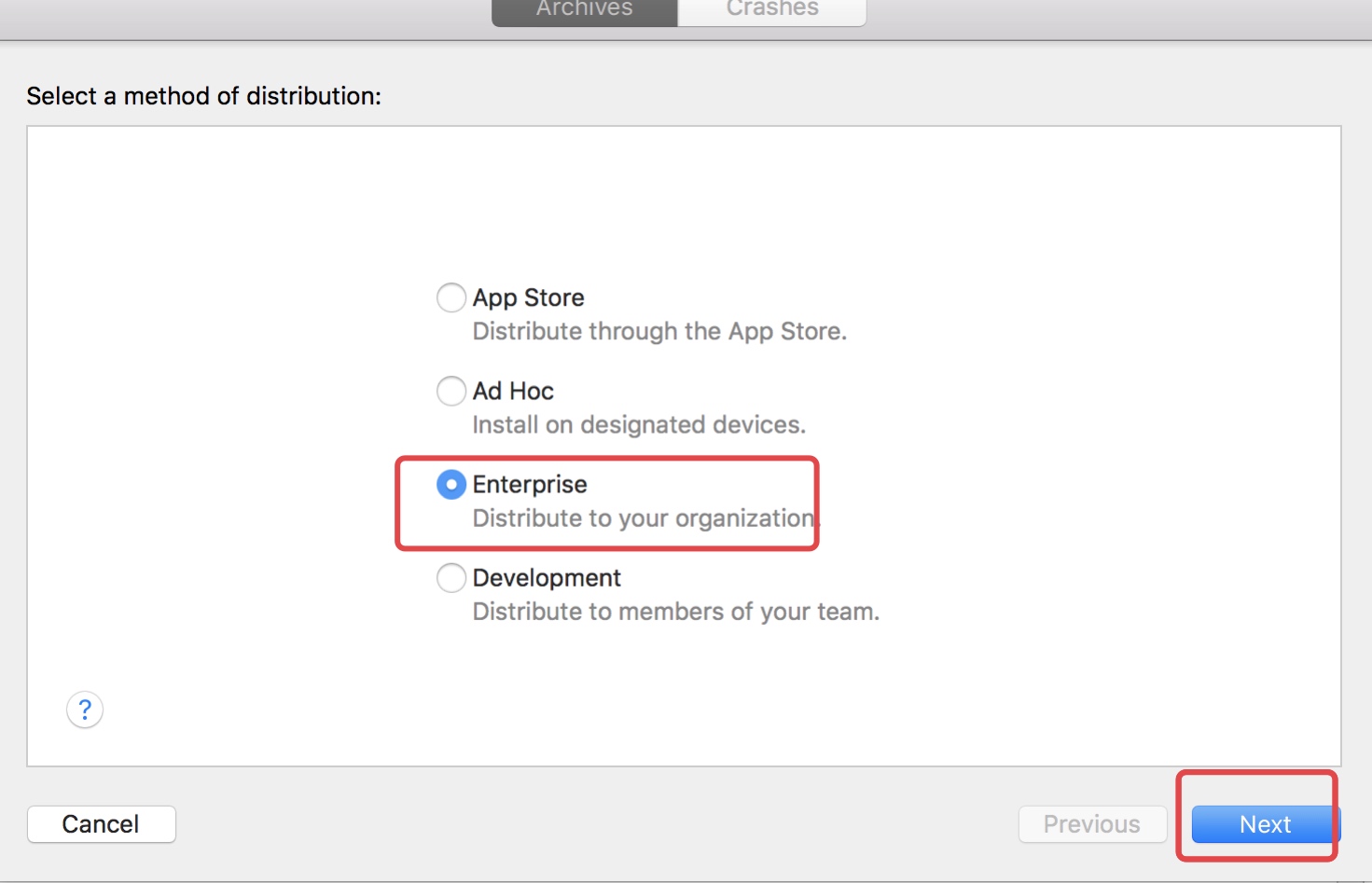Click the Next button

point(1265,824)
